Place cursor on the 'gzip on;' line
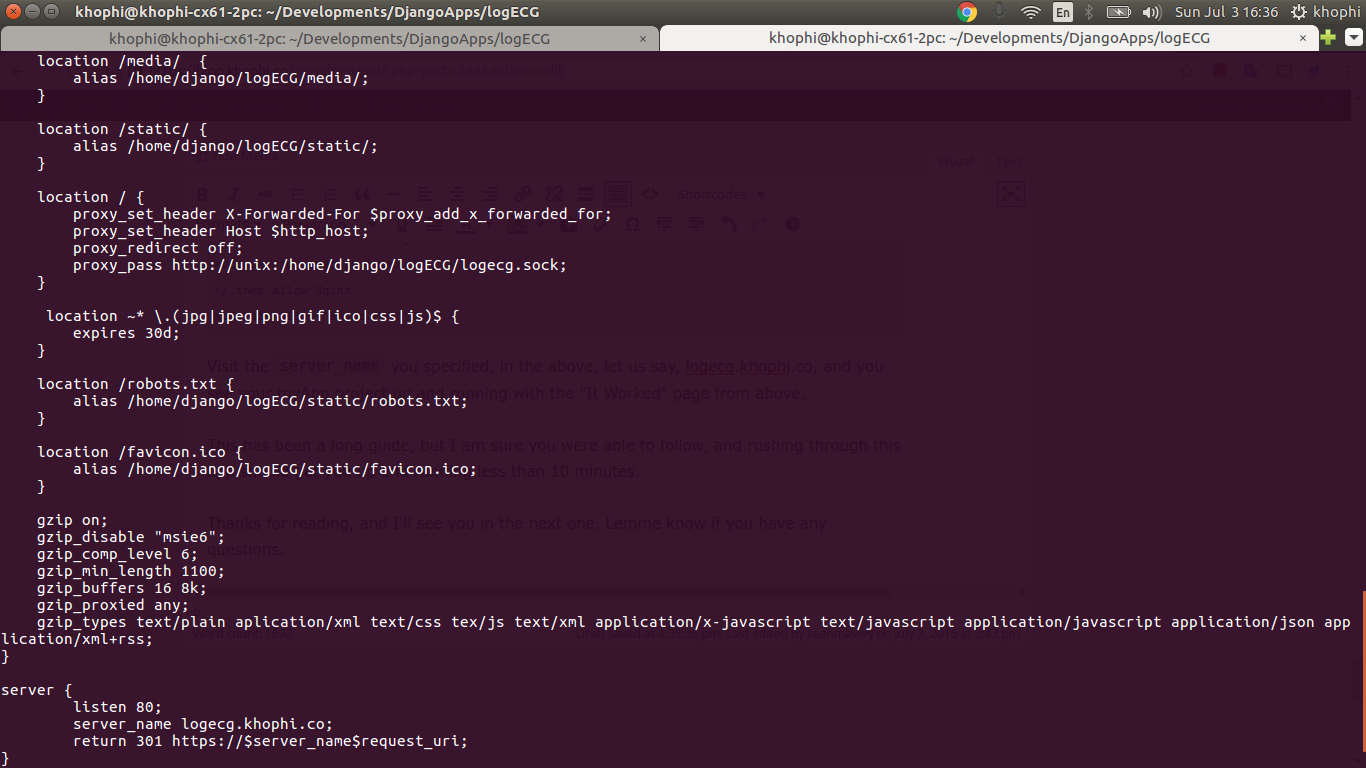Viewport: 1366px width, 768px height. pos(72,520)
